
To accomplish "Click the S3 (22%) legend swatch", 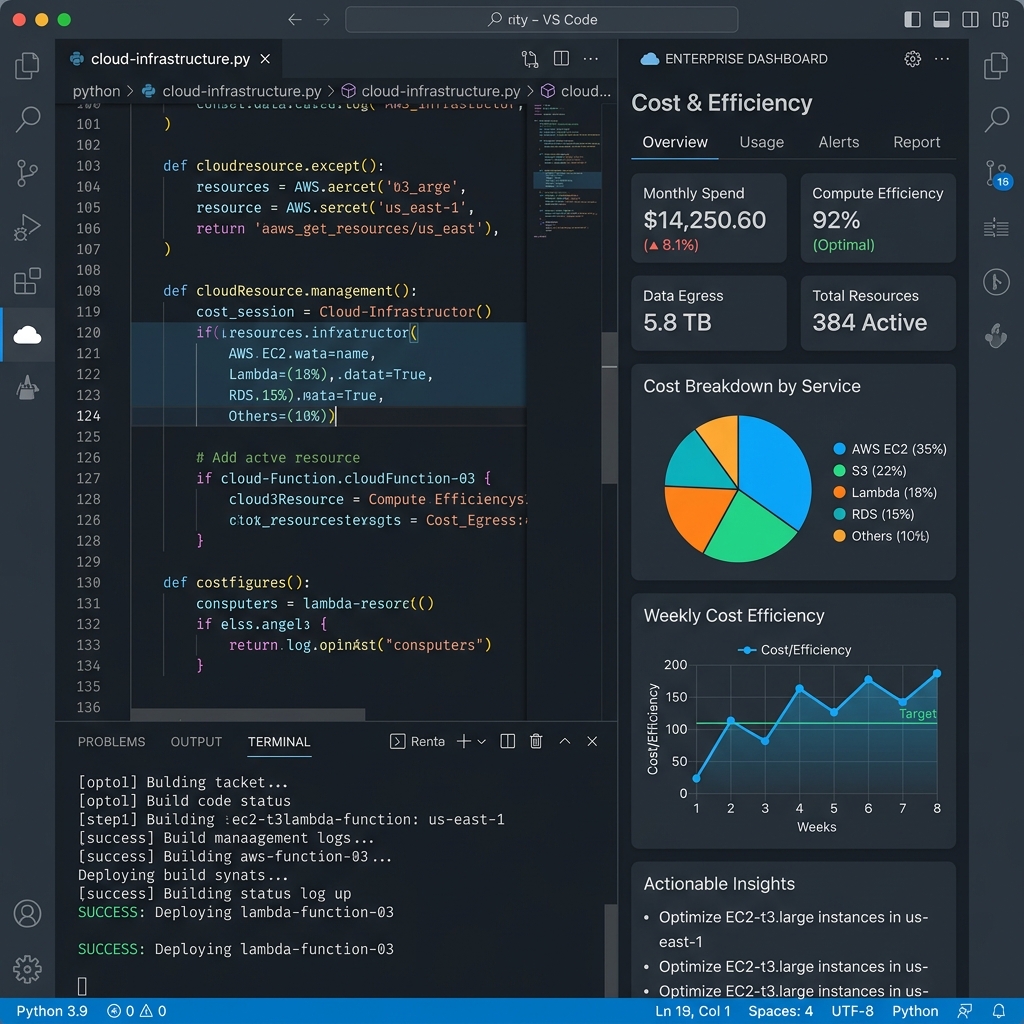I will 839,471.
